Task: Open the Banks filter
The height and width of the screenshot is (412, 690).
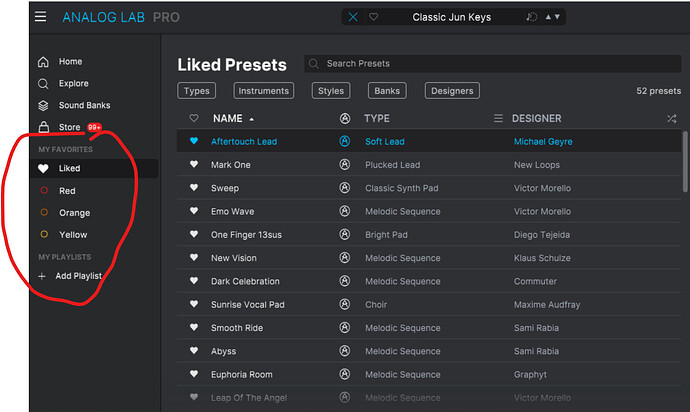Action: point(387,91)
